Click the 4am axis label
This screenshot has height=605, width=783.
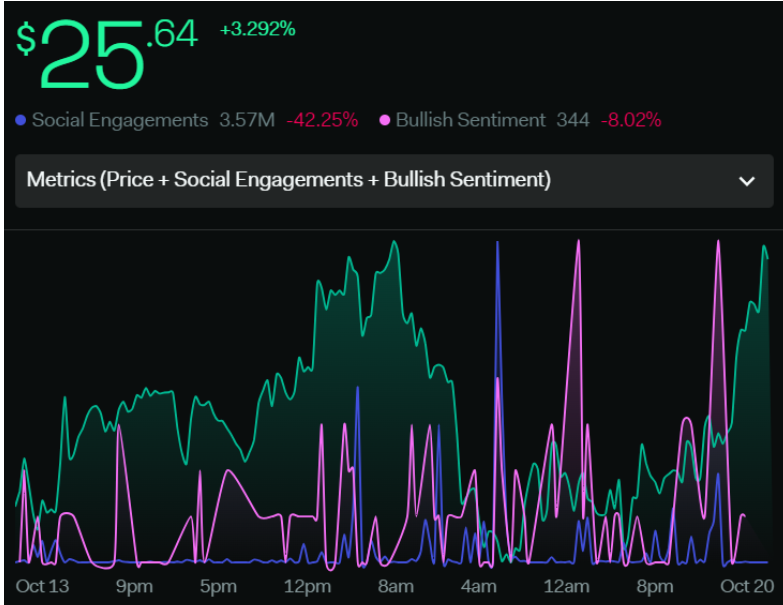point(478,587)
